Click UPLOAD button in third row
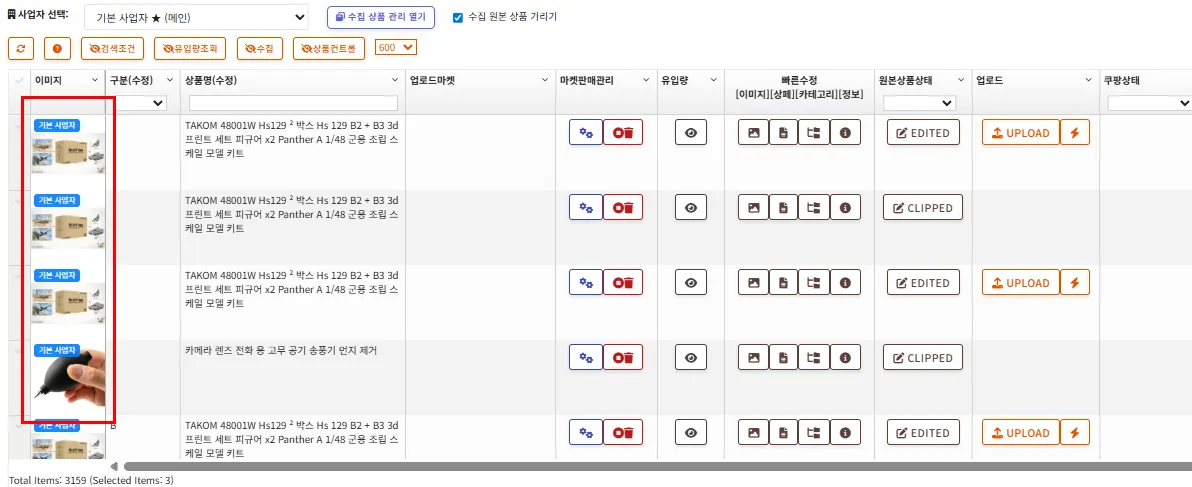 1020,283
